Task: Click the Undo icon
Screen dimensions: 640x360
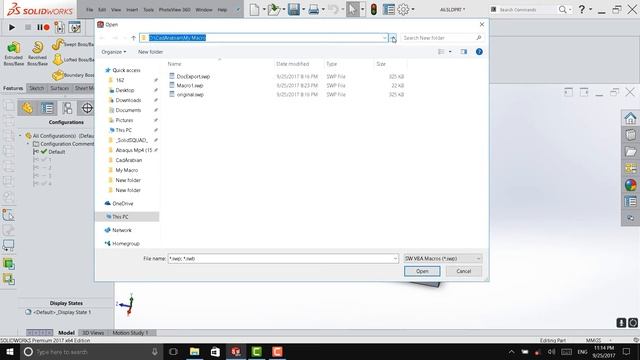Action: pyautogui.click(x=333, y=9)
